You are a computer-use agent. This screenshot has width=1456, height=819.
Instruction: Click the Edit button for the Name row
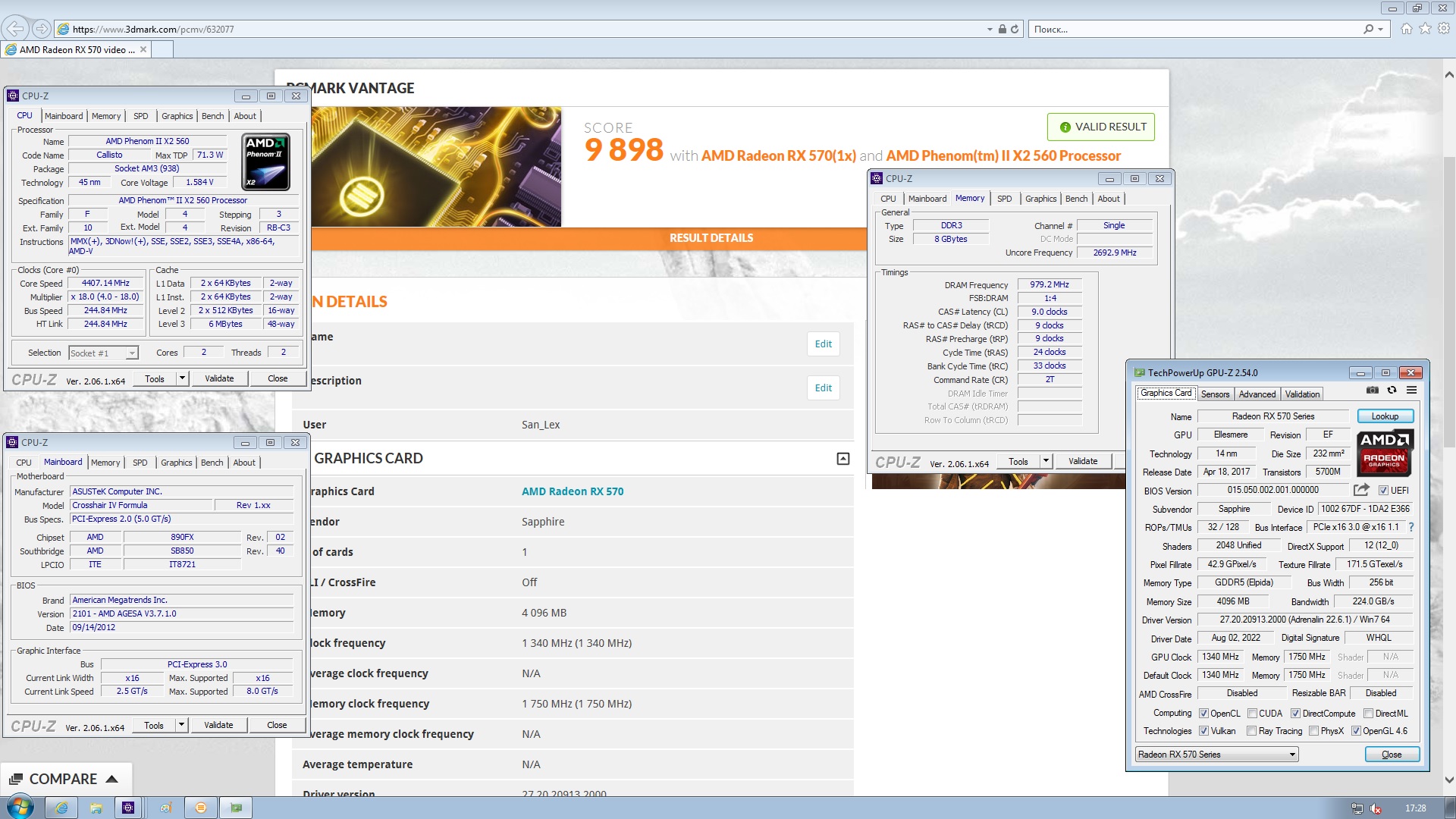(x=824, y=344)
